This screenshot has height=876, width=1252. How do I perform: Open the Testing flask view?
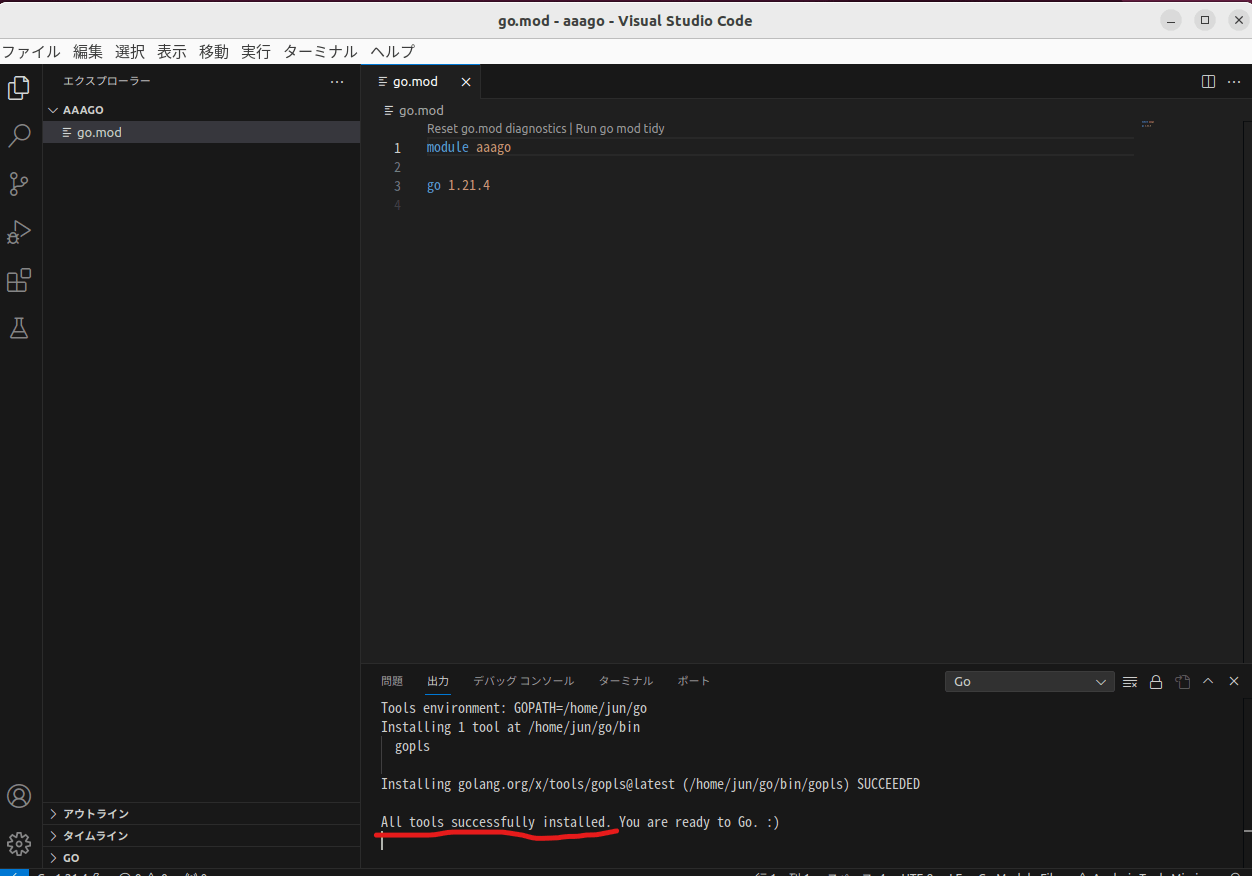coord(19,328)
